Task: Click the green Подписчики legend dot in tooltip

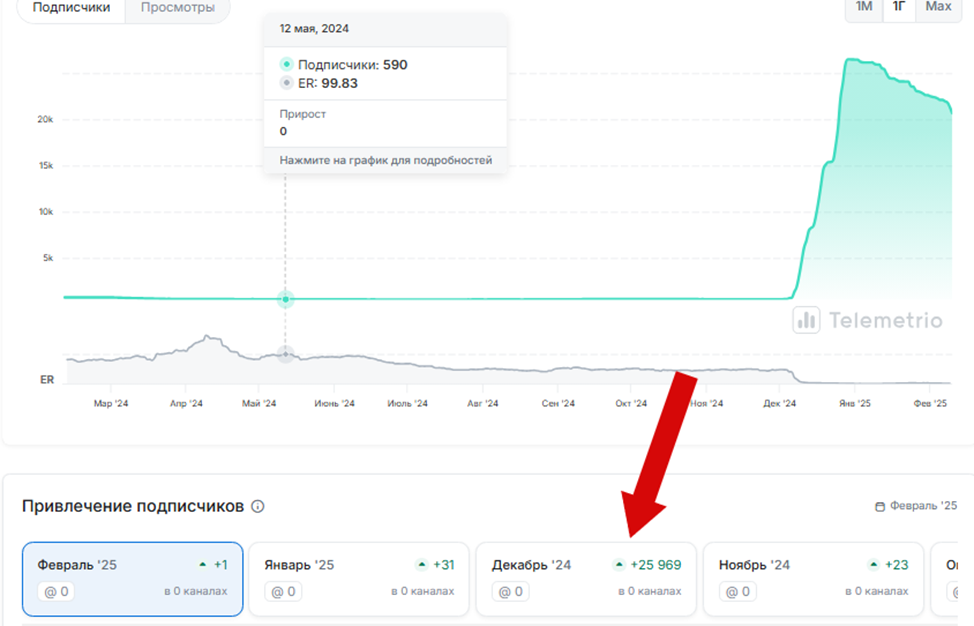Action: 286,65
